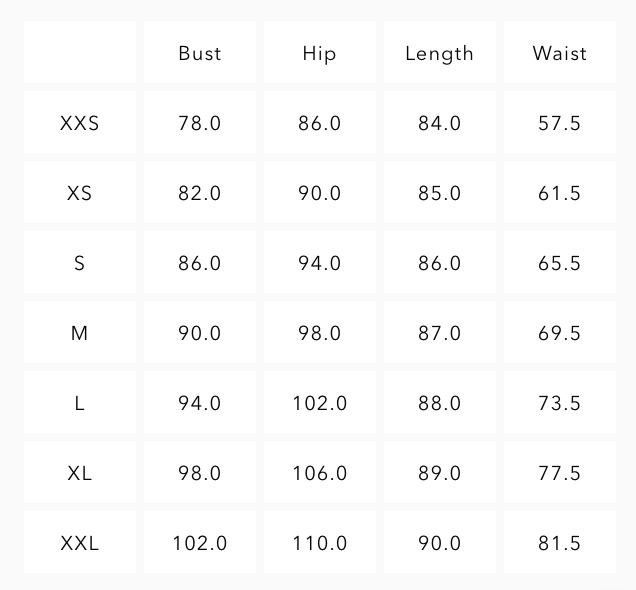
Task: Select the Waist column header
Action: [x=560, y=53]
